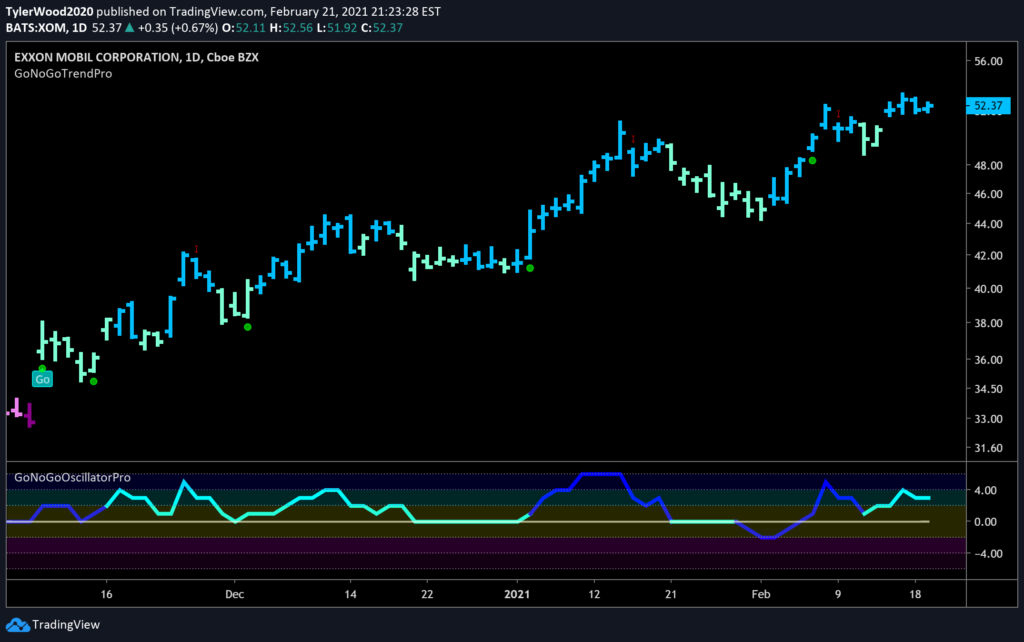Click the date axis label 22
Screen dimensions: 1024x642
[427, 594]
